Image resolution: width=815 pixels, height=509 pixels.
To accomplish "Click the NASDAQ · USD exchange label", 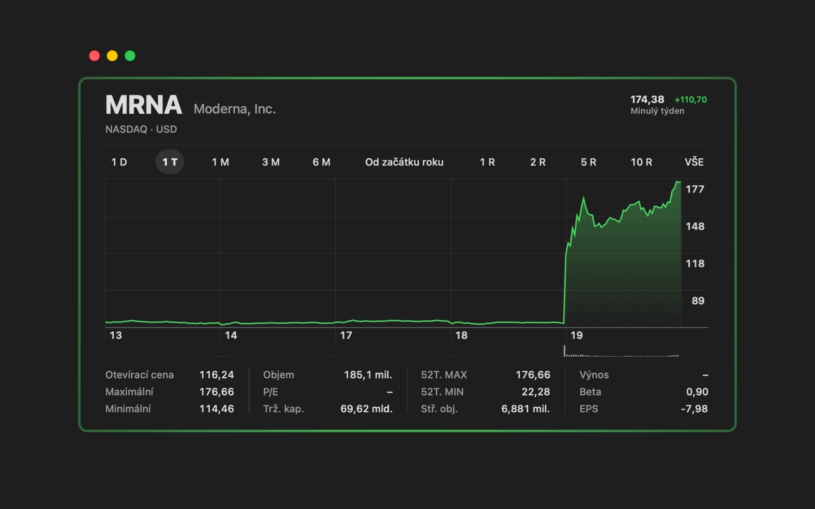I will click(x=141, y=129).
